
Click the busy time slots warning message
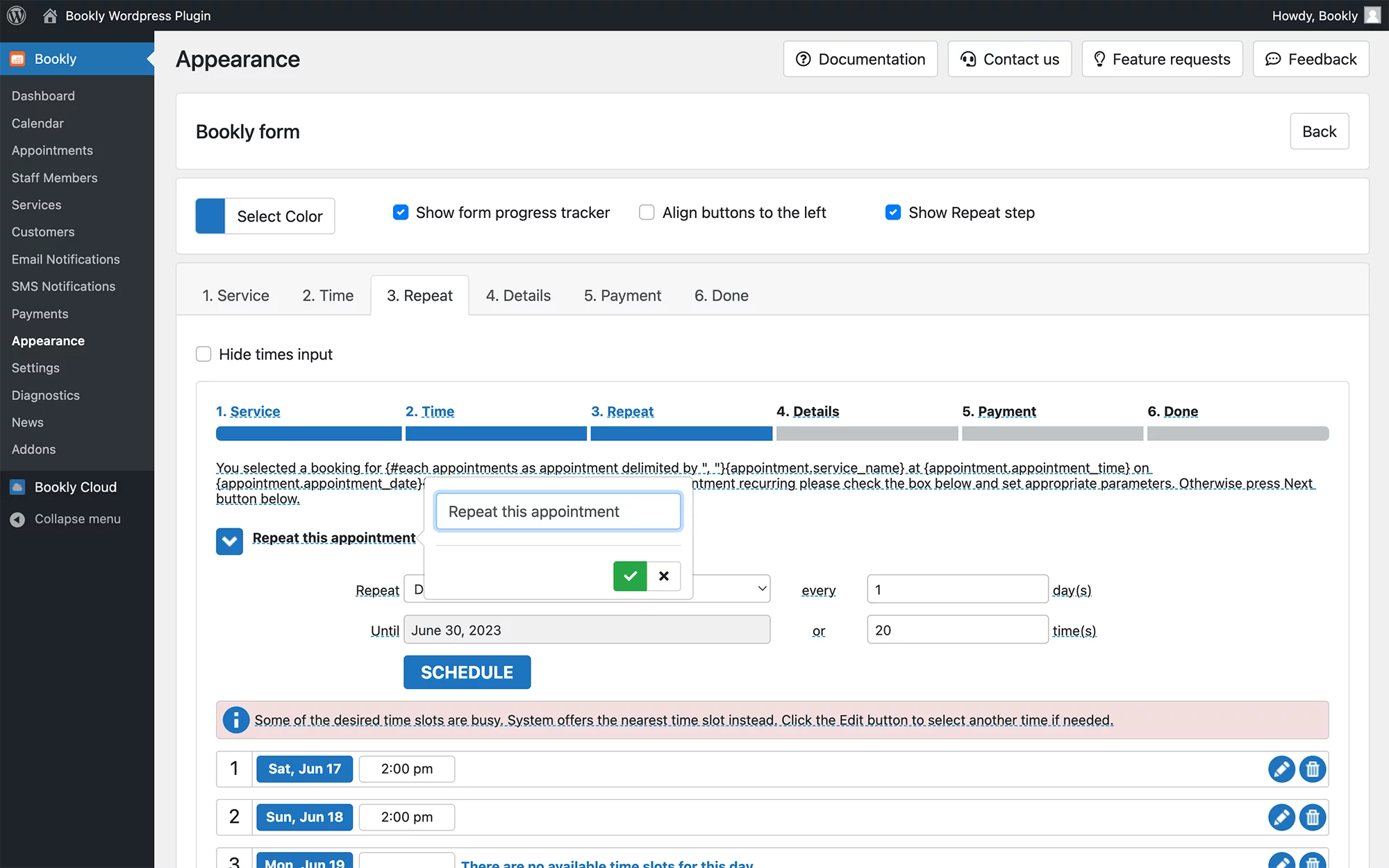pos(684,720)
